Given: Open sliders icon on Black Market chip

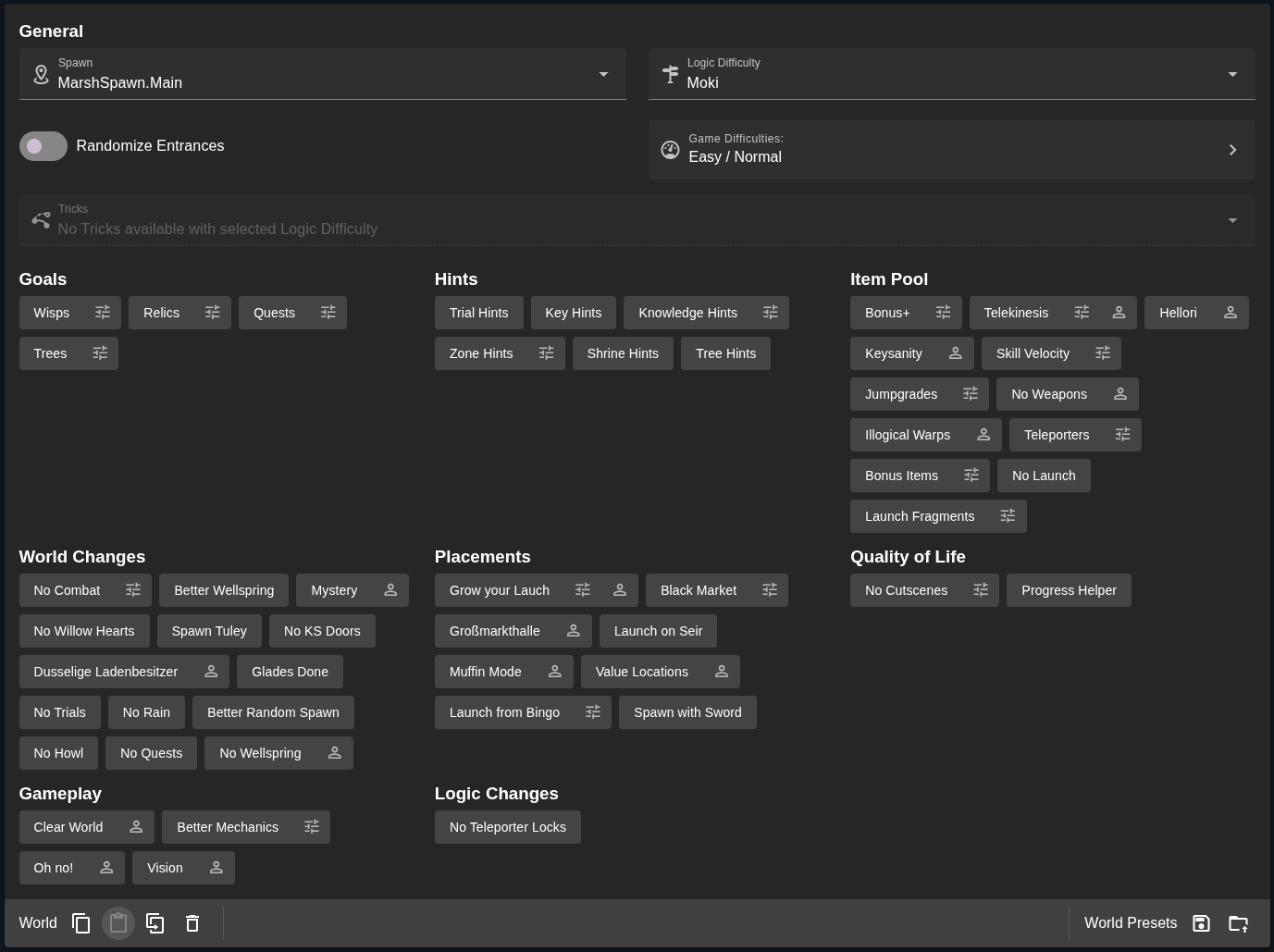Looking at the screenshot, I should click(770, 590).
